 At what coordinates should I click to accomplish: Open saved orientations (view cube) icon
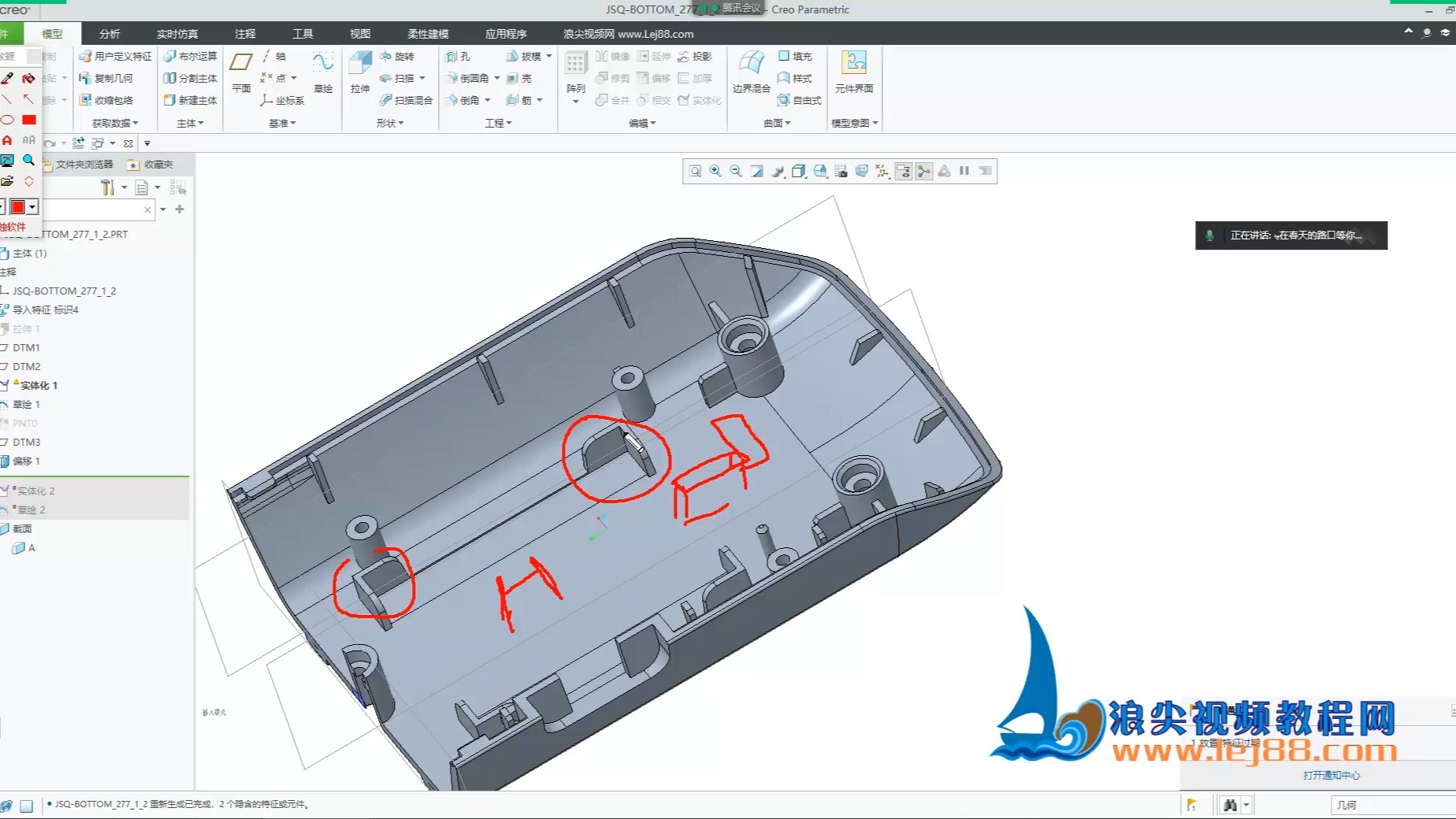pos(820,171)
